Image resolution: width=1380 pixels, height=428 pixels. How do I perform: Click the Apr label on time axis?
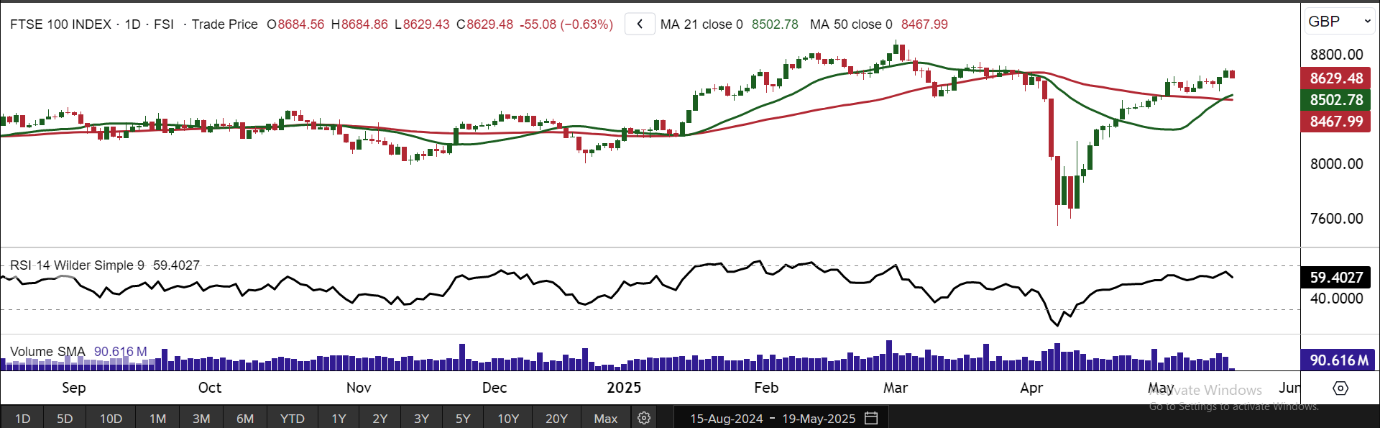click(1031, 387)
